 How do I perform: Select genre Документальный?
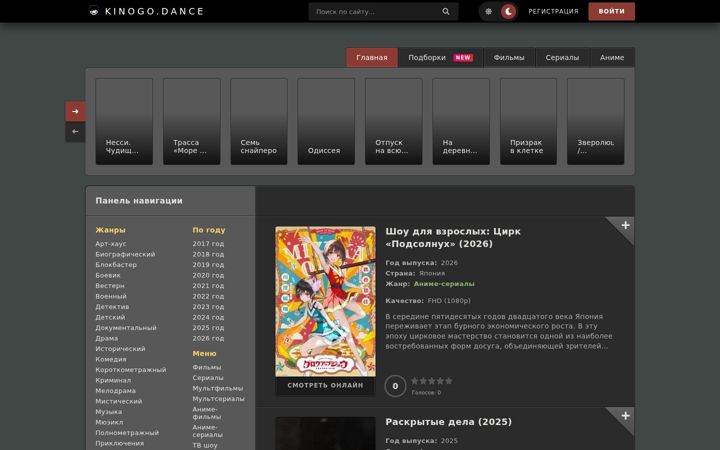pyautogui.click(x=126, y=328)
